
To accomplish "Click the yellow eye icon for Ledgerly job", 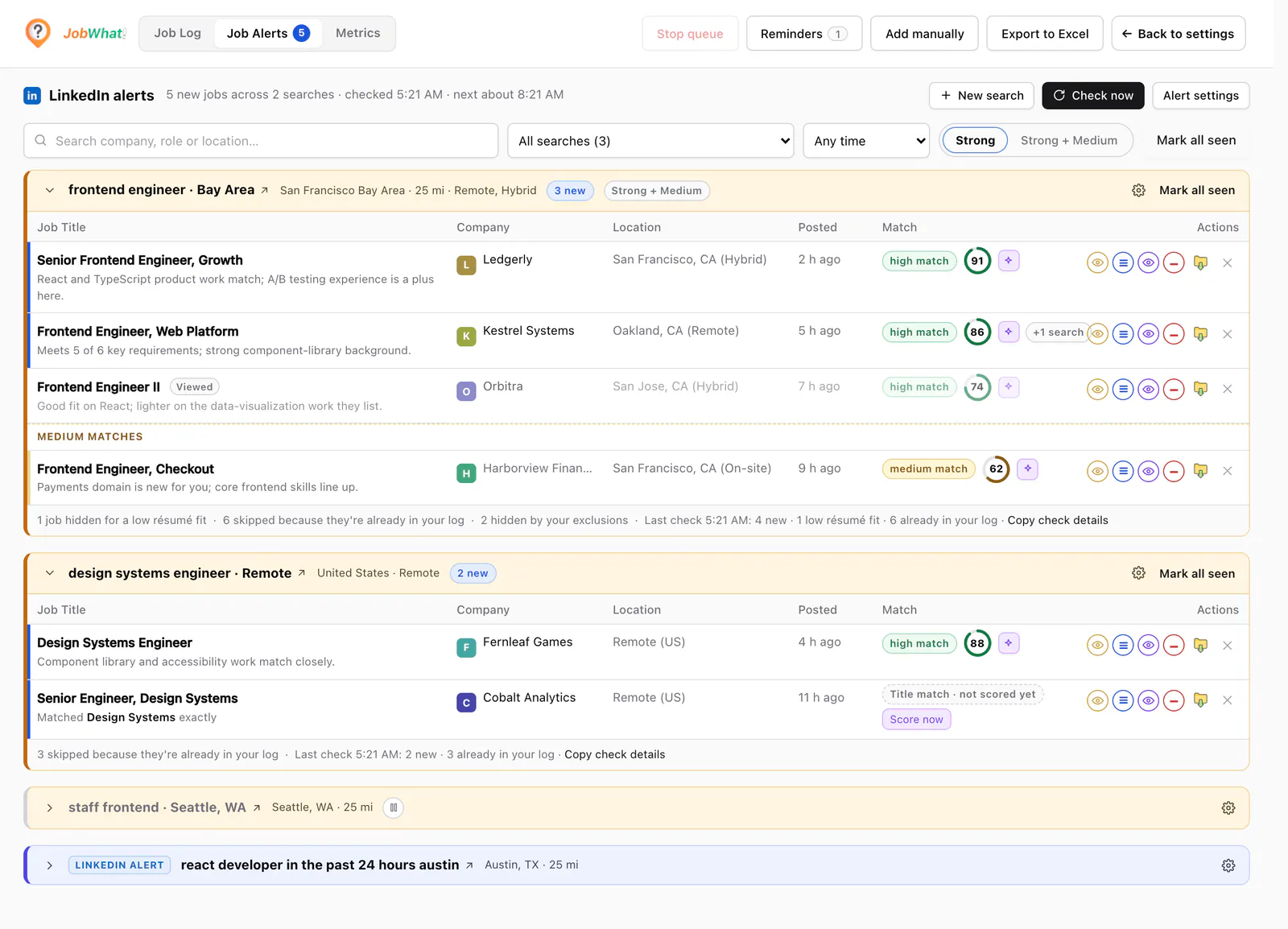I will point(1097,263).
